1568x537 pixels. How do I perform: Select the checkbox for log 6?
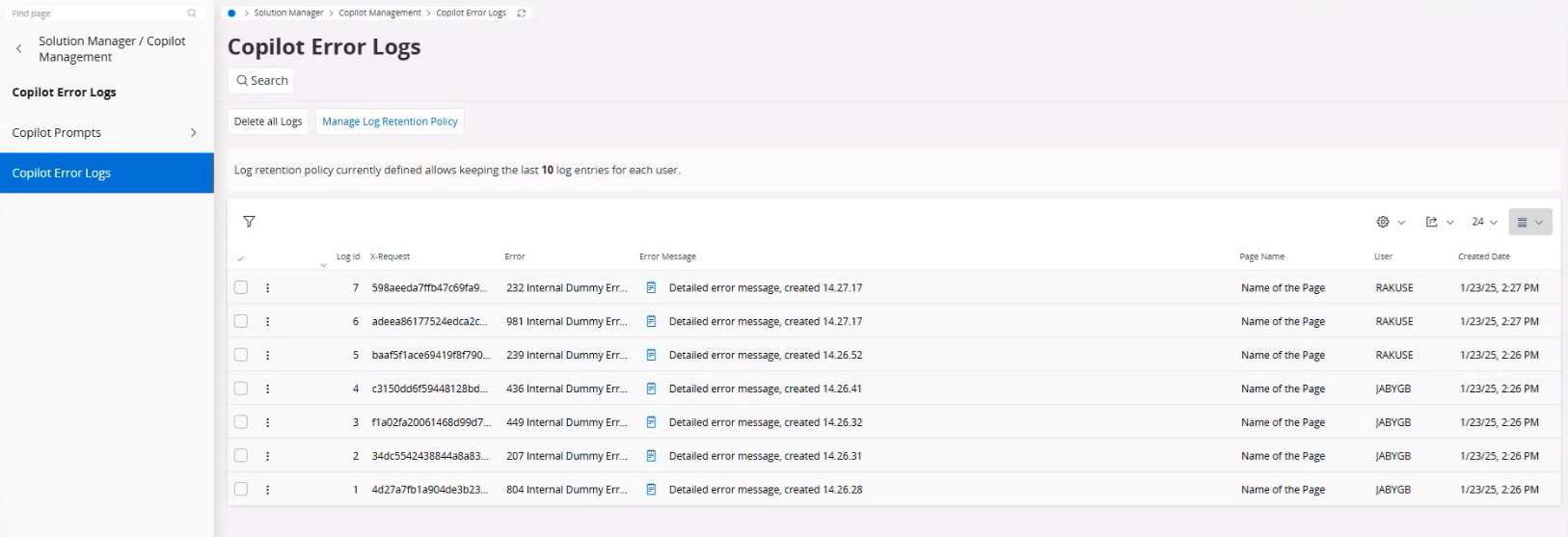click(241, 321)
